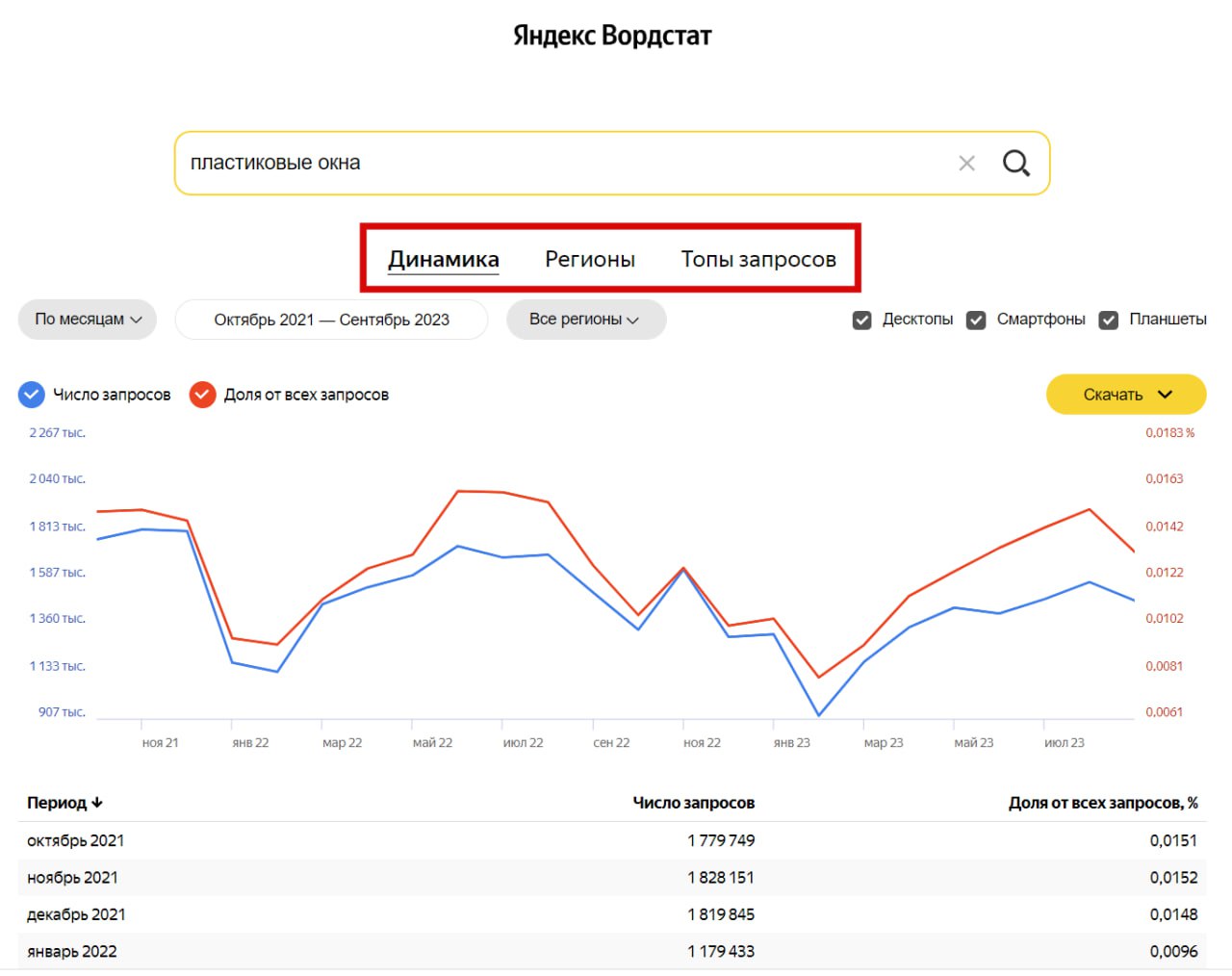
Task: Click the Число запросов column header
Action: (693, 803)
